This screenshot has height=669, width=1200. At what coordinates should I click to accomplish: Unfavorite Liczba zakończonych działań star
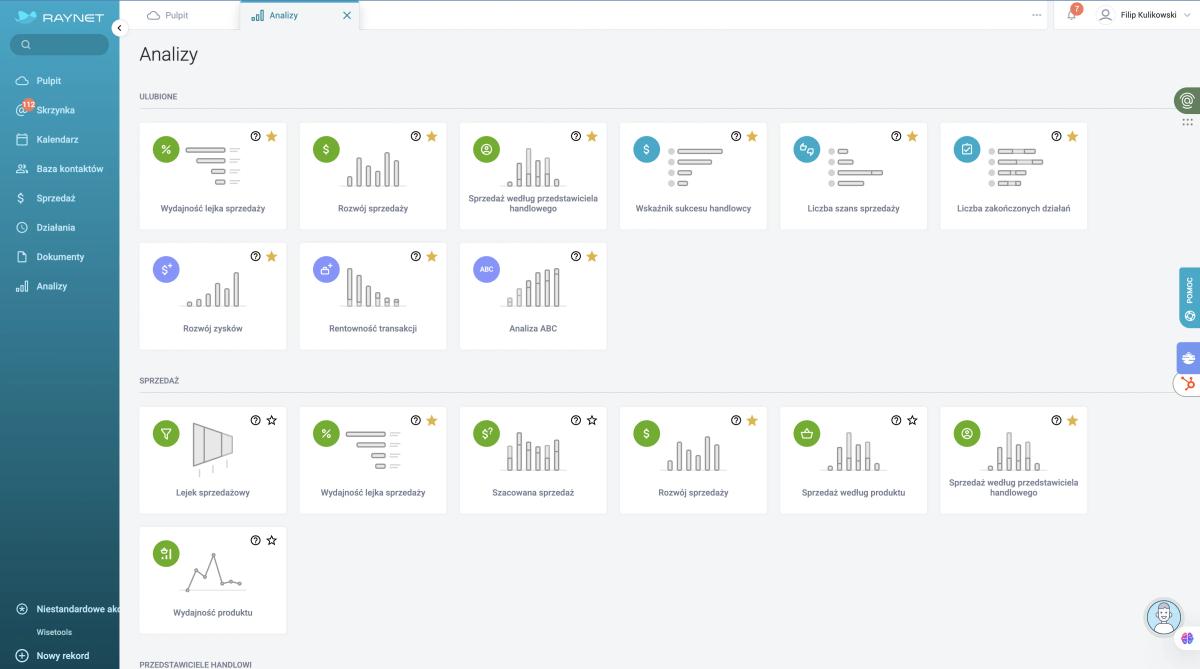coord(1072,136)
